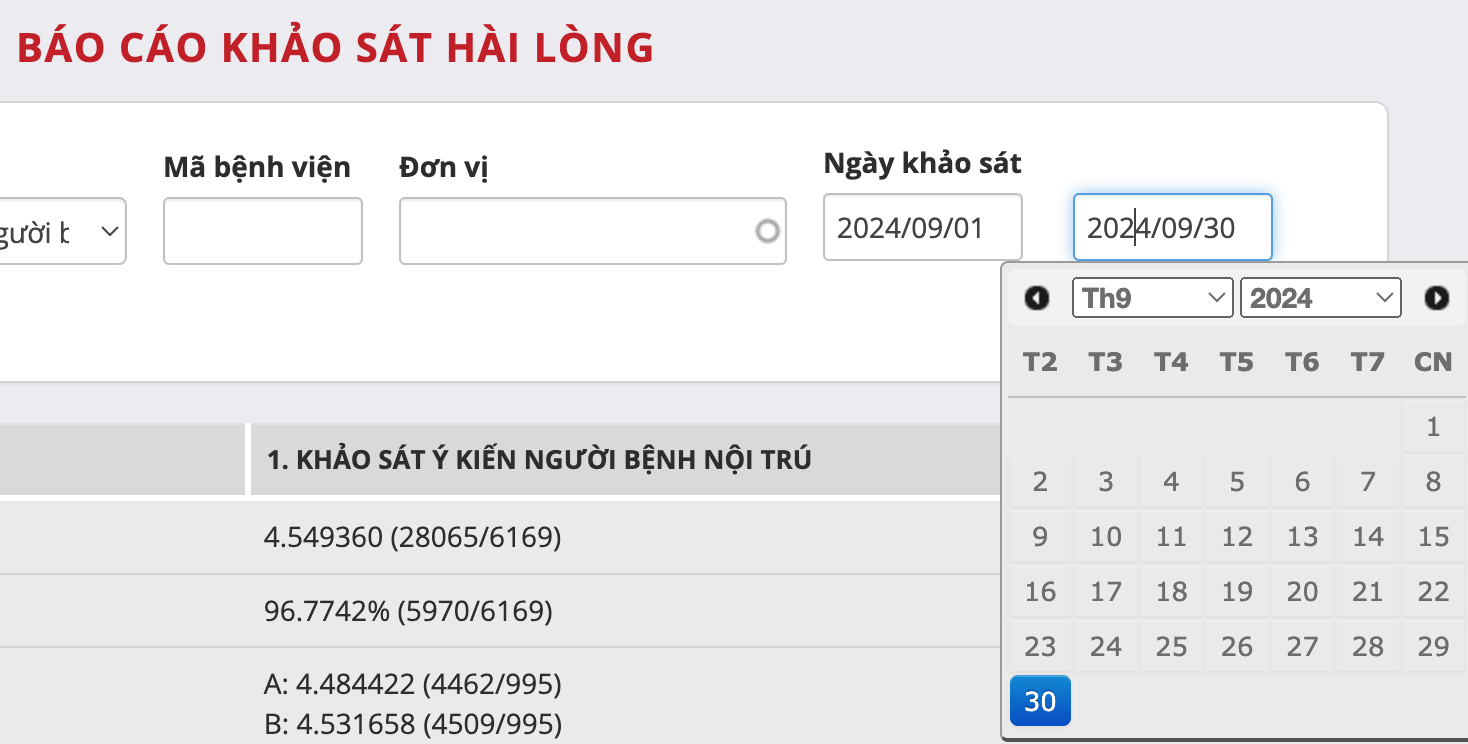1468x744 pixels.
Task: Go to next month in calendar
Action: pyautogui.click(x=1436, y=298)
